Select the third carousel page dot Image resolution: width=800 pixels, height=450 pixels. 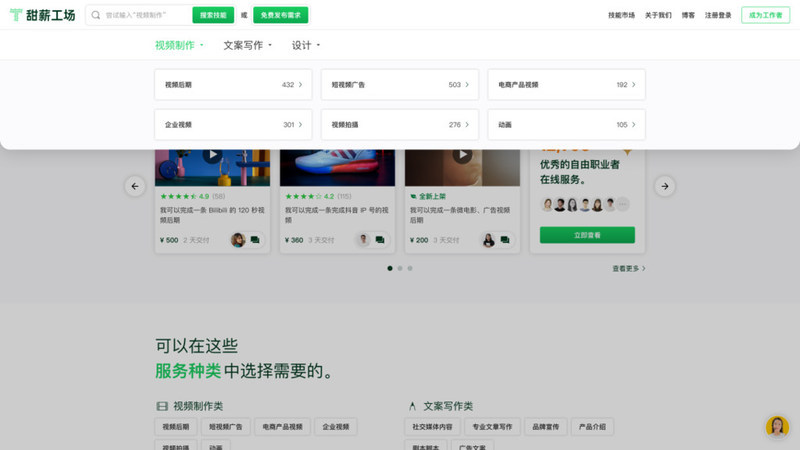(410, 268)
